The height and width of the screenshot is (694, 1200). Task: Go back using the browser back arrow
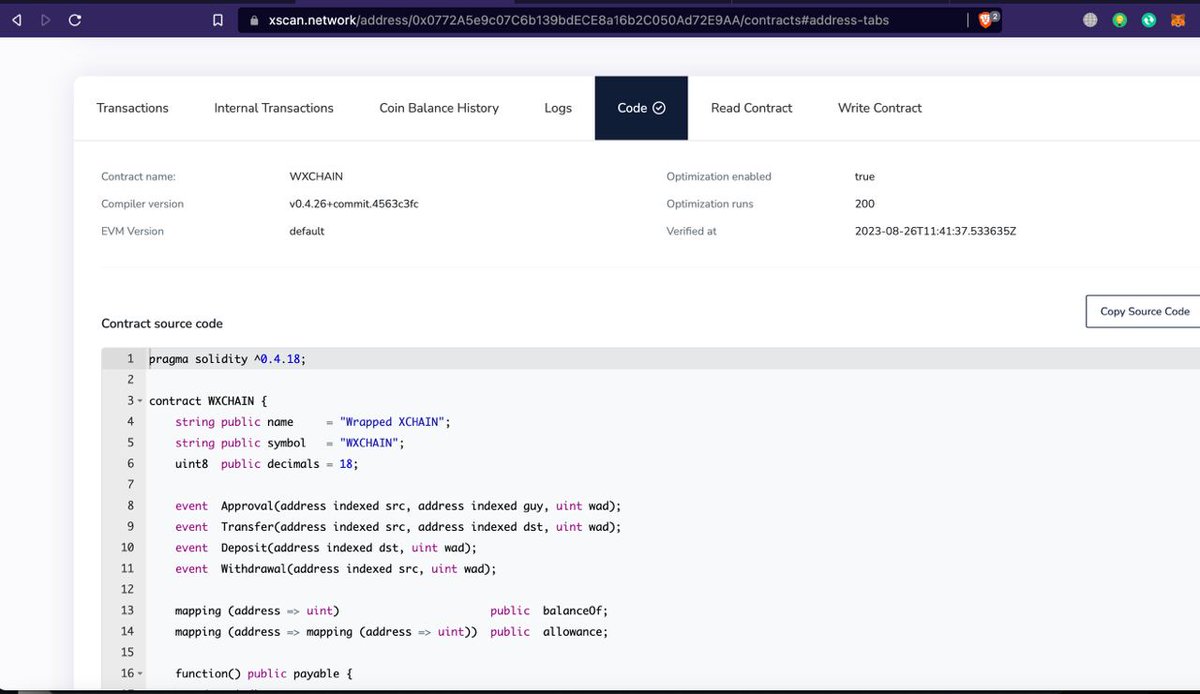coord(16,20)
